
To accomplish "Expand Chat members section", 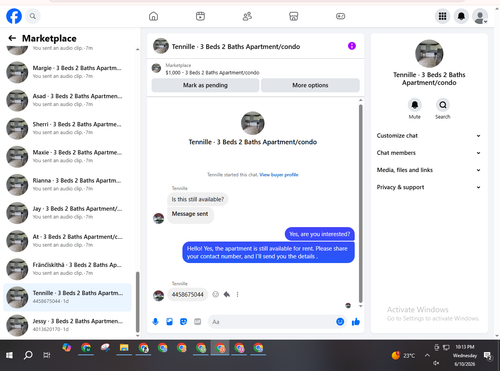I will [429, 153].
